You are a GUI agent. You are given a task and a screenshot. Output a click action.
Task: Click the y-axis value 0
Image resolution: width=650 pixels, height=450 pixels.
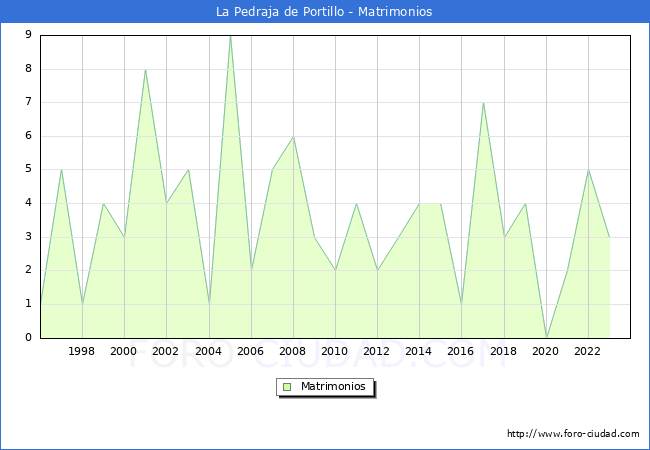[28, 337]
